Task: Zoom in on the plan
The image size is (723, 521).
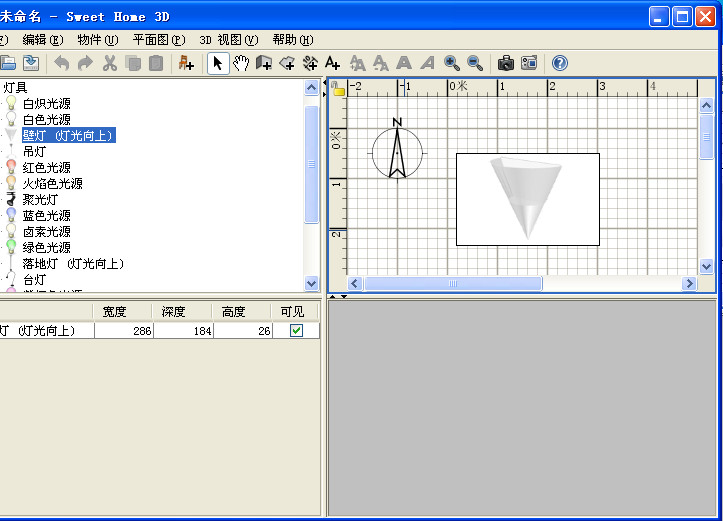Action: (x=452, y=63)
